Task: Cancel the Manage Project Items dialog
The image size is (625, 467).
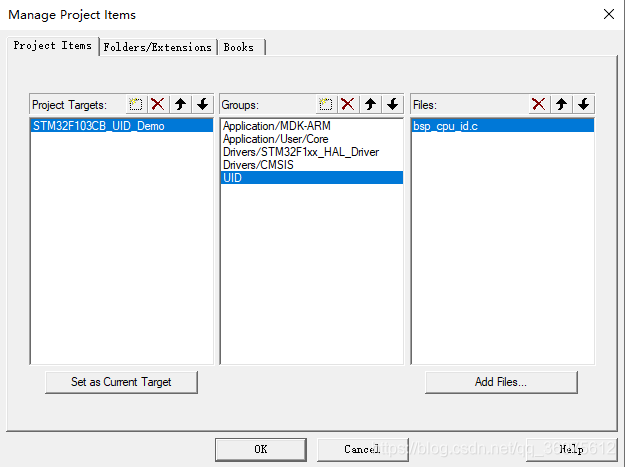Action: [362, 449]
